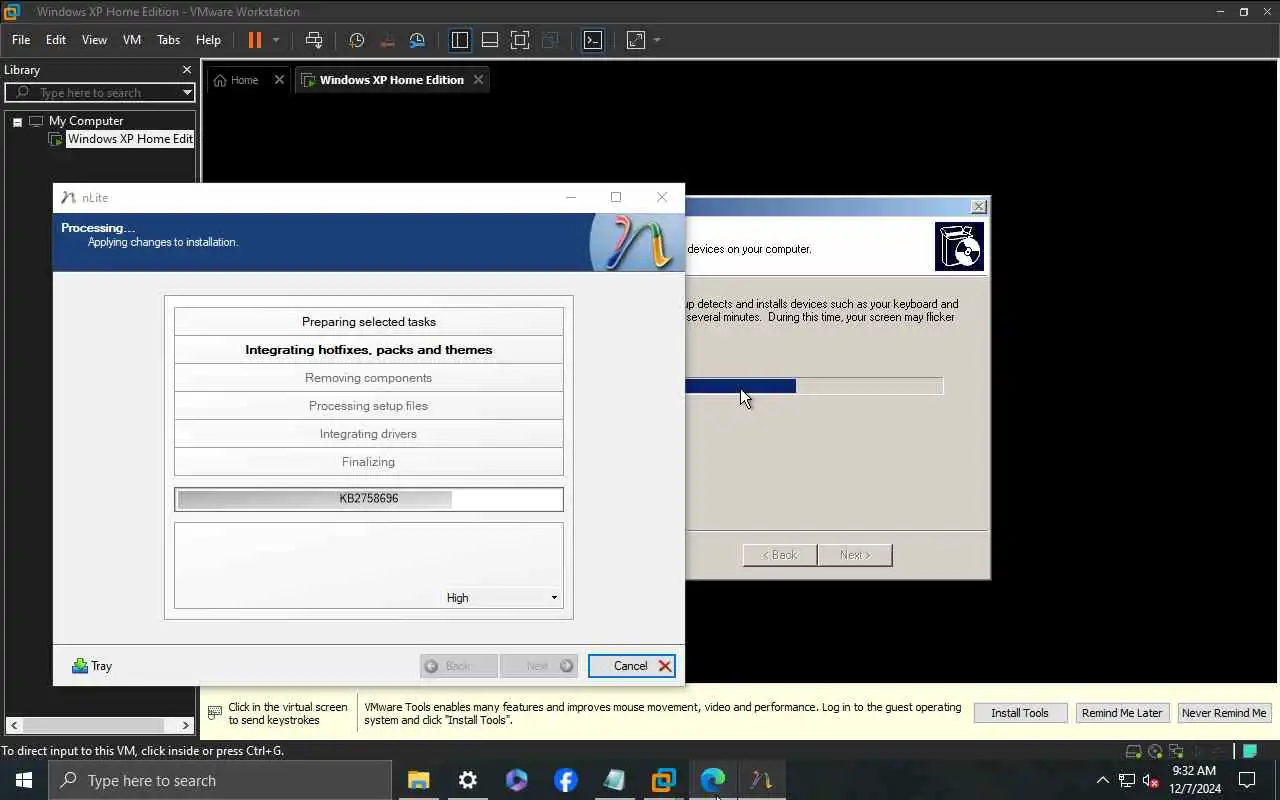Select Windows XP Home Edition in library tree

click(130, 139)
